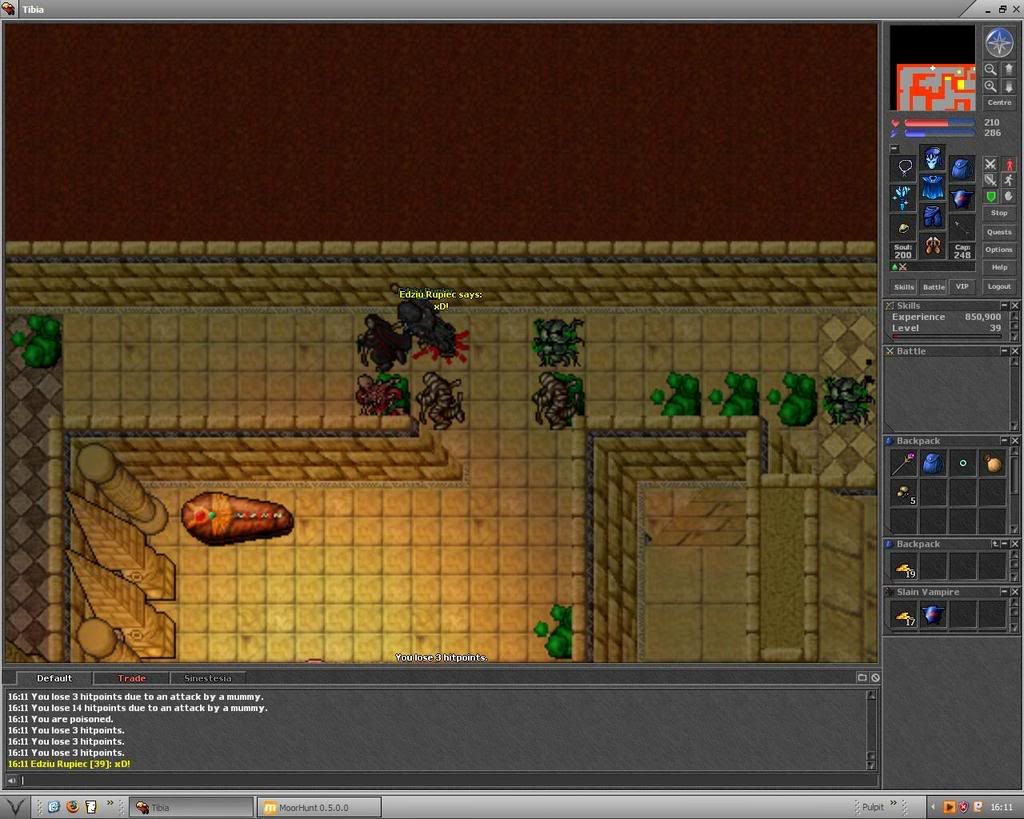The image size is (1024, 819).
Task: Select the necklace equipment slot
Action: (x=904, y=168)
